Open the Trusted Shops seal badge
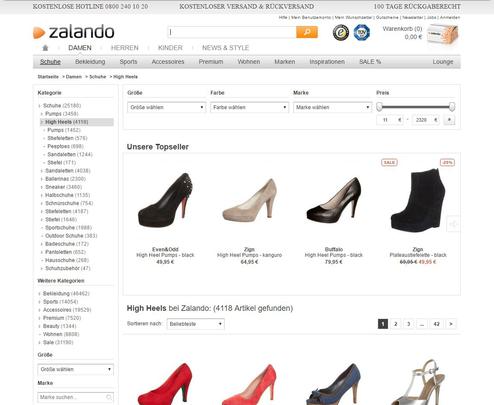Viewport: 494px width, 405px height. click(x=341, y=33)
